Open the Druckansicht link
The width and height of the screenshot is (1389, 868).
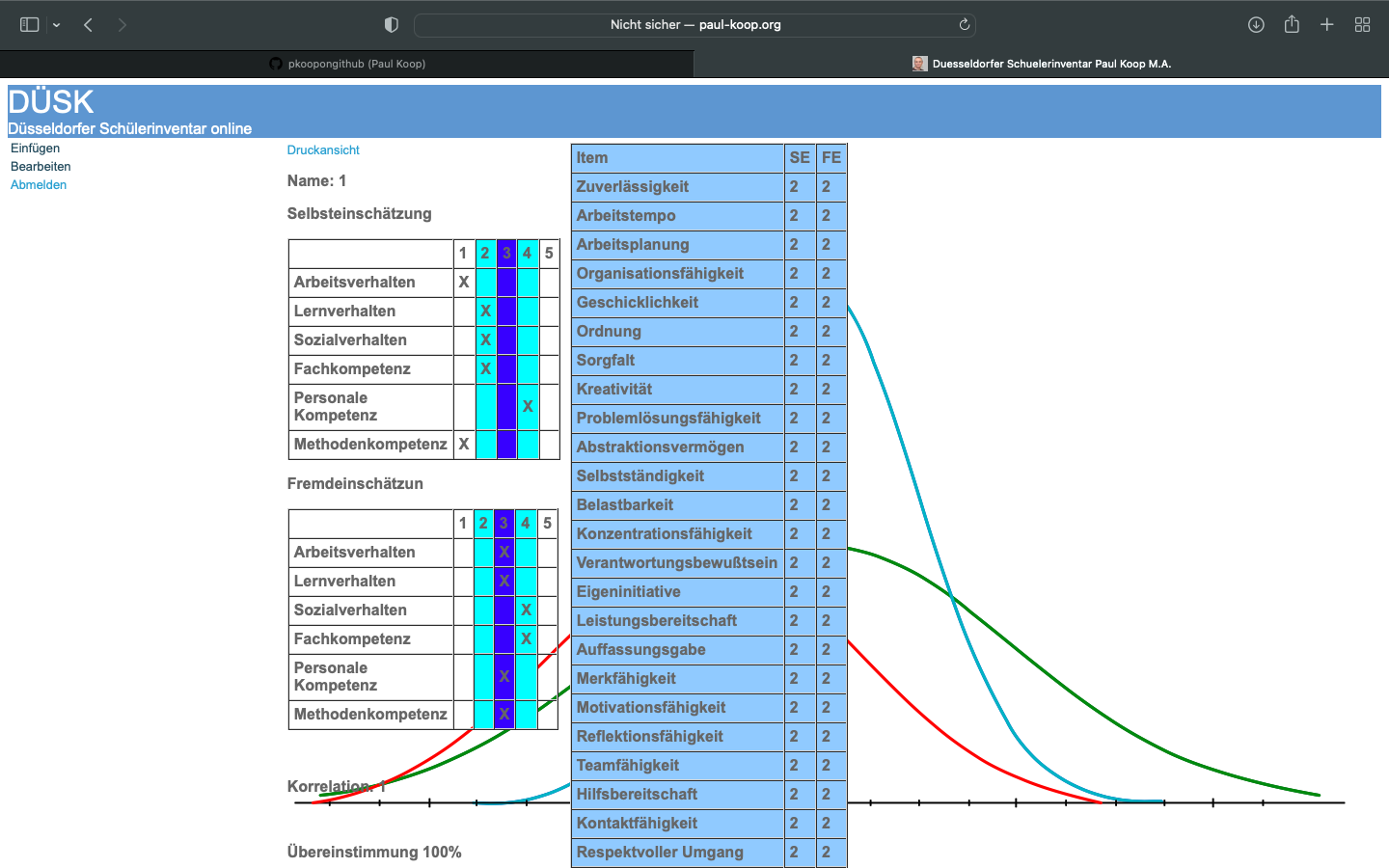point(323,150)
